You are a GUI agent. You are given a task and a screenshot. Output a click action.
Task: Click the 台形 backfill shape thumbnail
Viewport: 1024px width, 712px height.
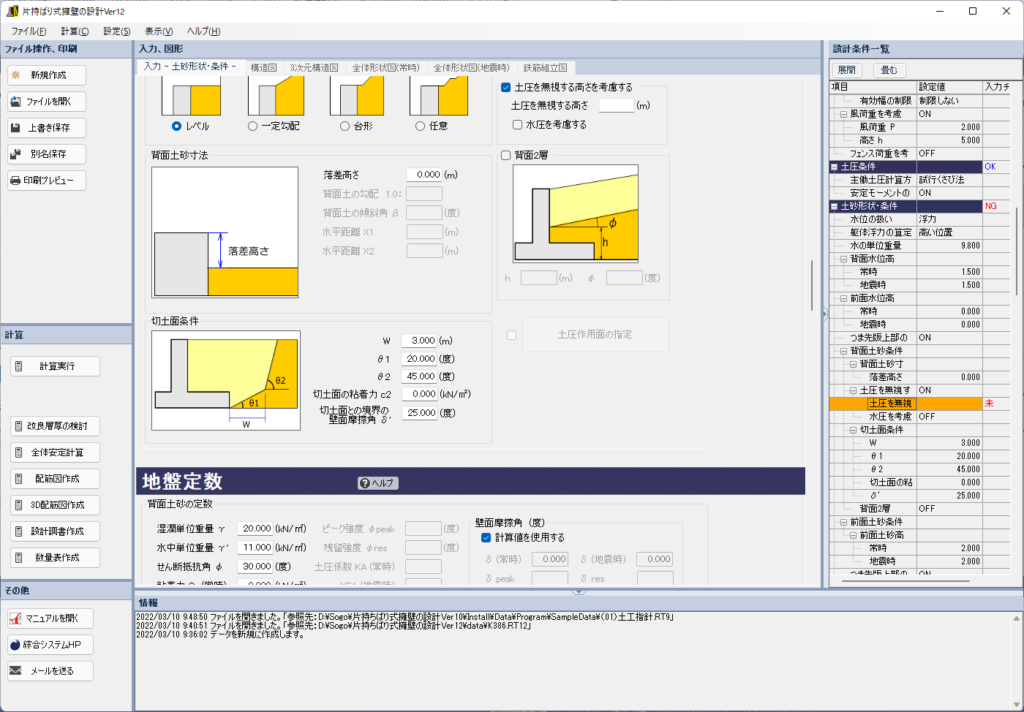(357, 96)
